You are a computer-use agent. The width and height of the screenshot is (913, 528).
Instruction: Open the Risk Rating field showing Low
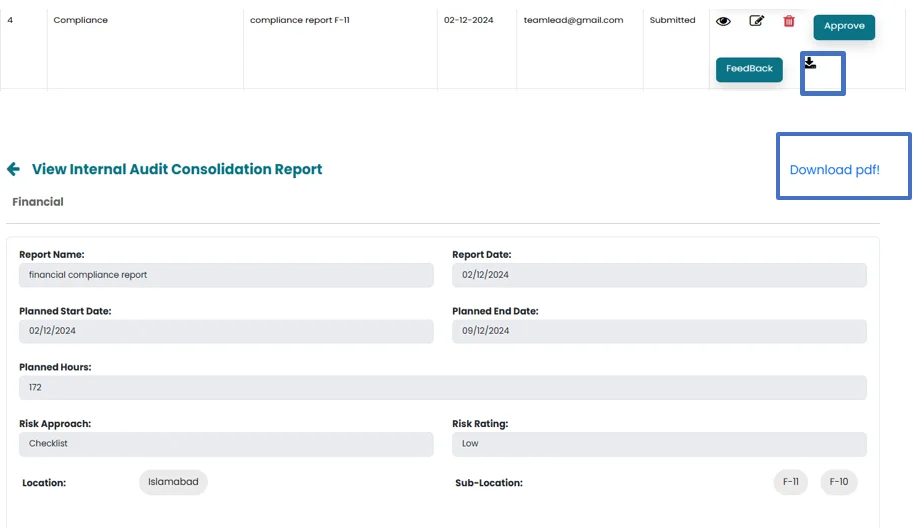click(659, 444)
